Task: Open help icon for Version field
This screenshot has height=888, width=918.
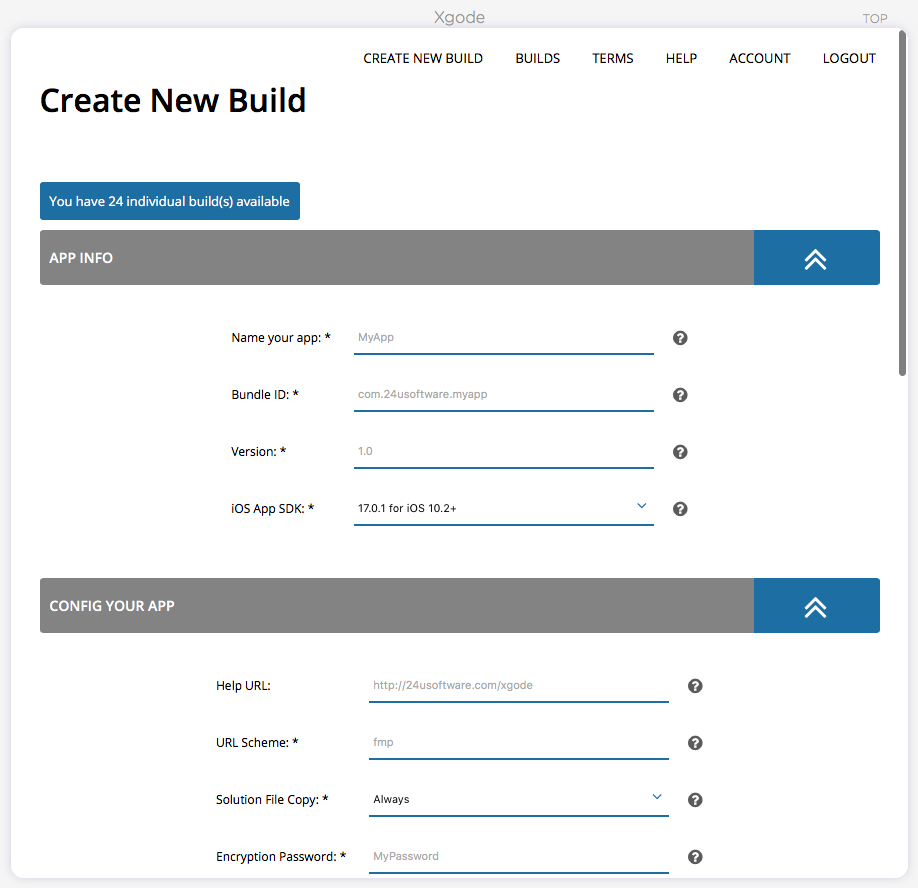Action: (680, 452)
